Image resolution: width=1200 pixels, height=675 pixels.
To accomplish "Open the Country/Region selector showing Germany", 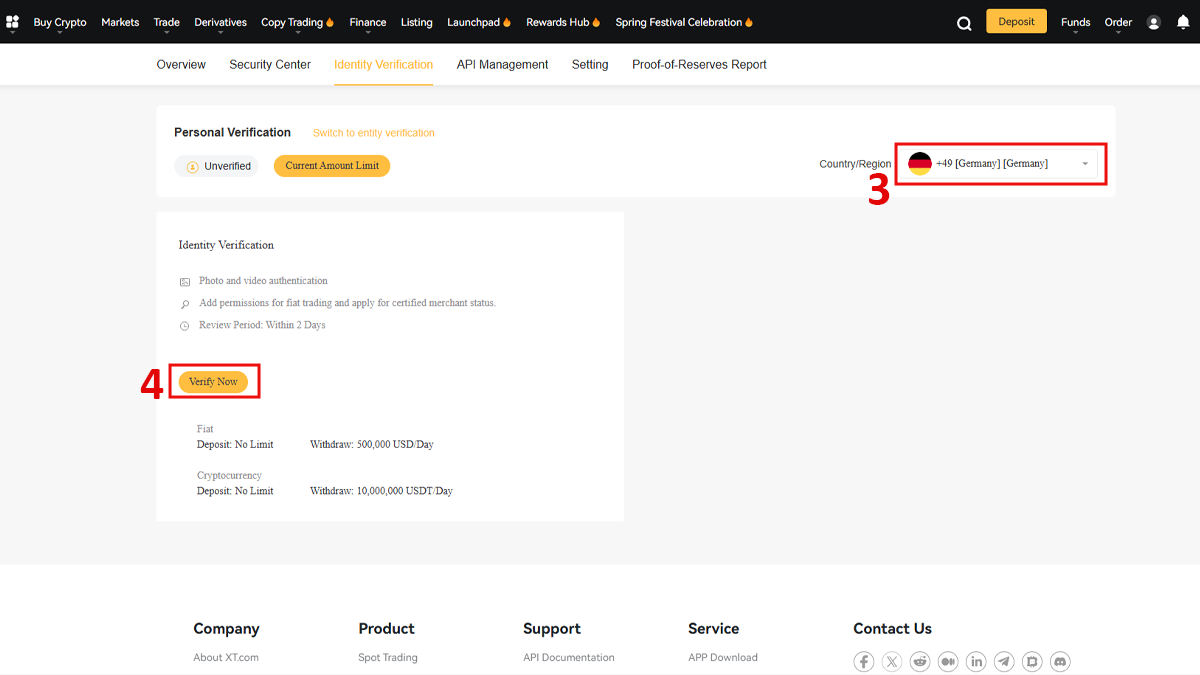I will pyautogui.click(x=1000, y=164).
